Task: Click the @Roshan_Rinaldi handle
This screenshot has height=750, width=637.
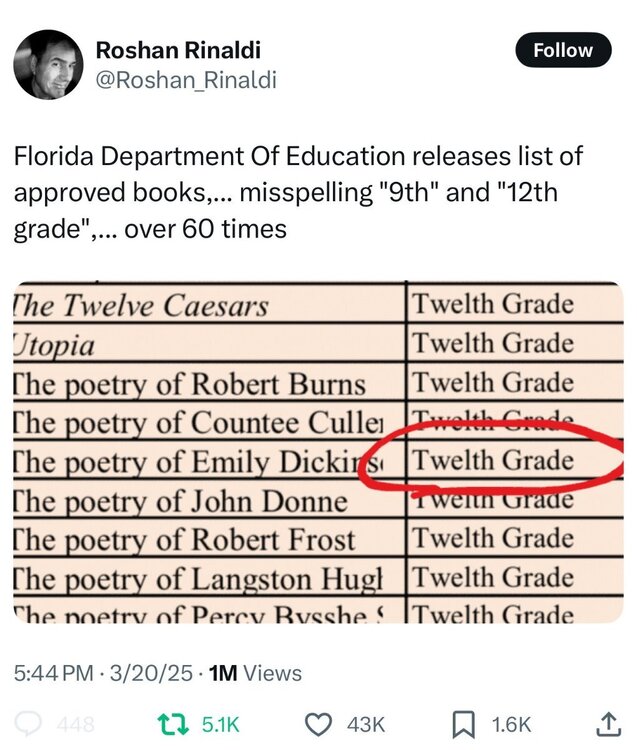Action: coord(185,80)
